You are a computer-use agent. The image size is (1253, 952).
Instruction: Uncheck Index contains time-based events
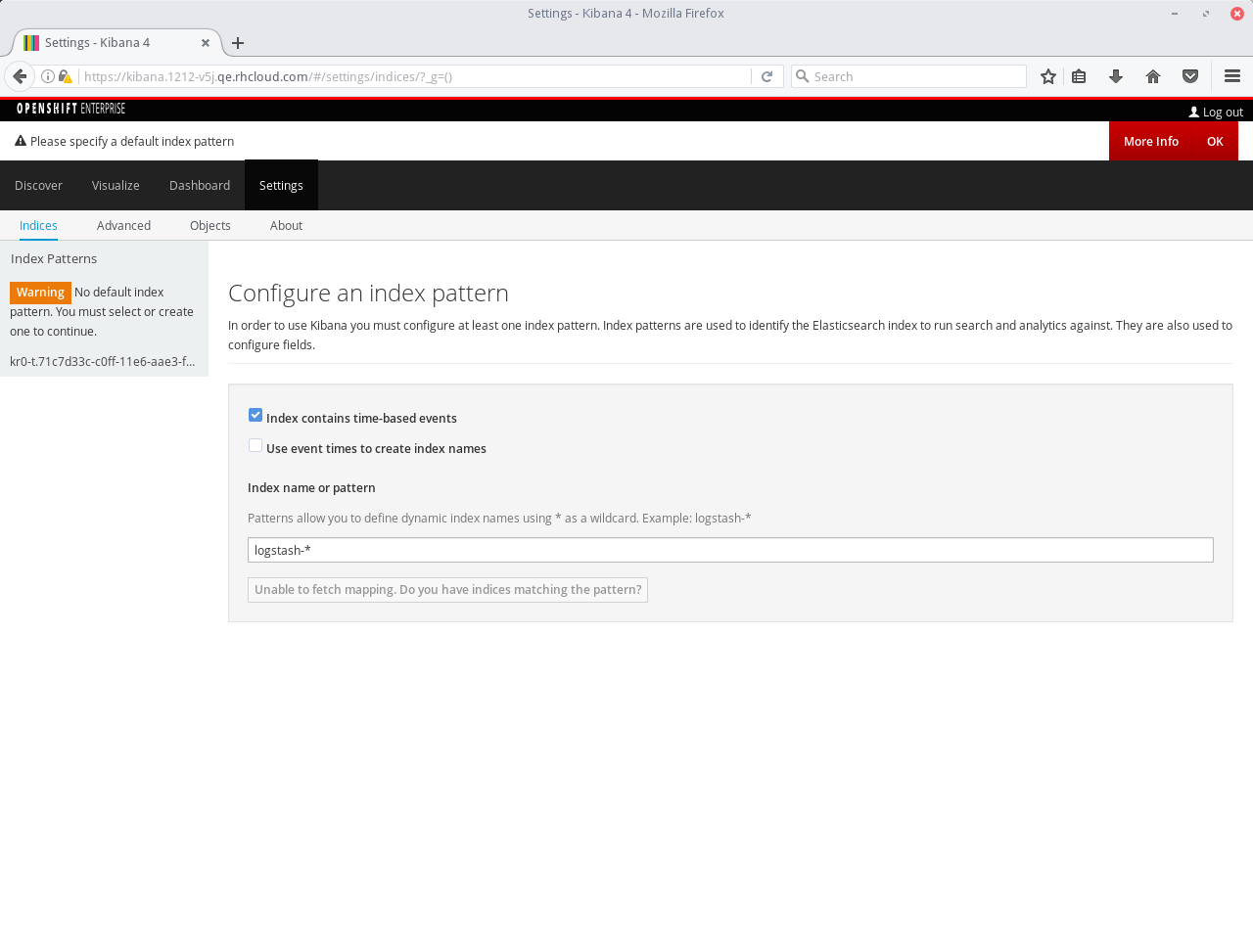pos(255,415)
